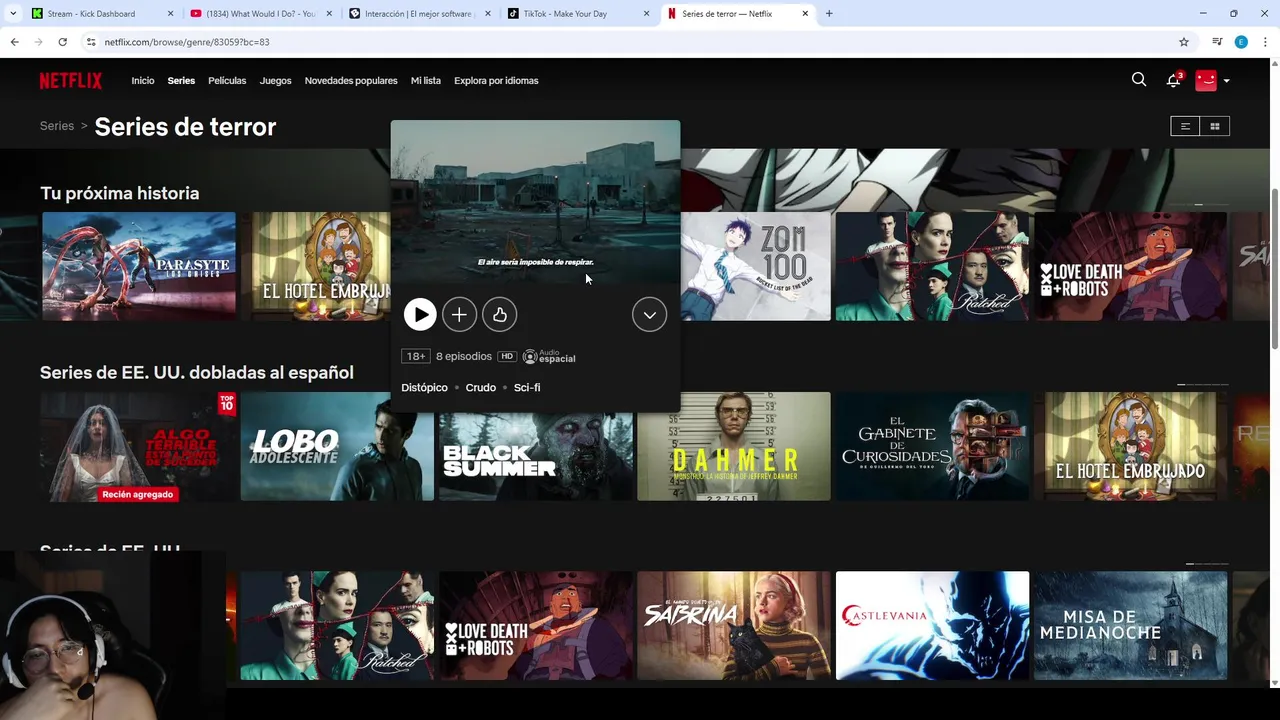This screenshot has width=1280, height=720.
Task: Open the Netflix search icon
Action: [x=1139, y=80]
